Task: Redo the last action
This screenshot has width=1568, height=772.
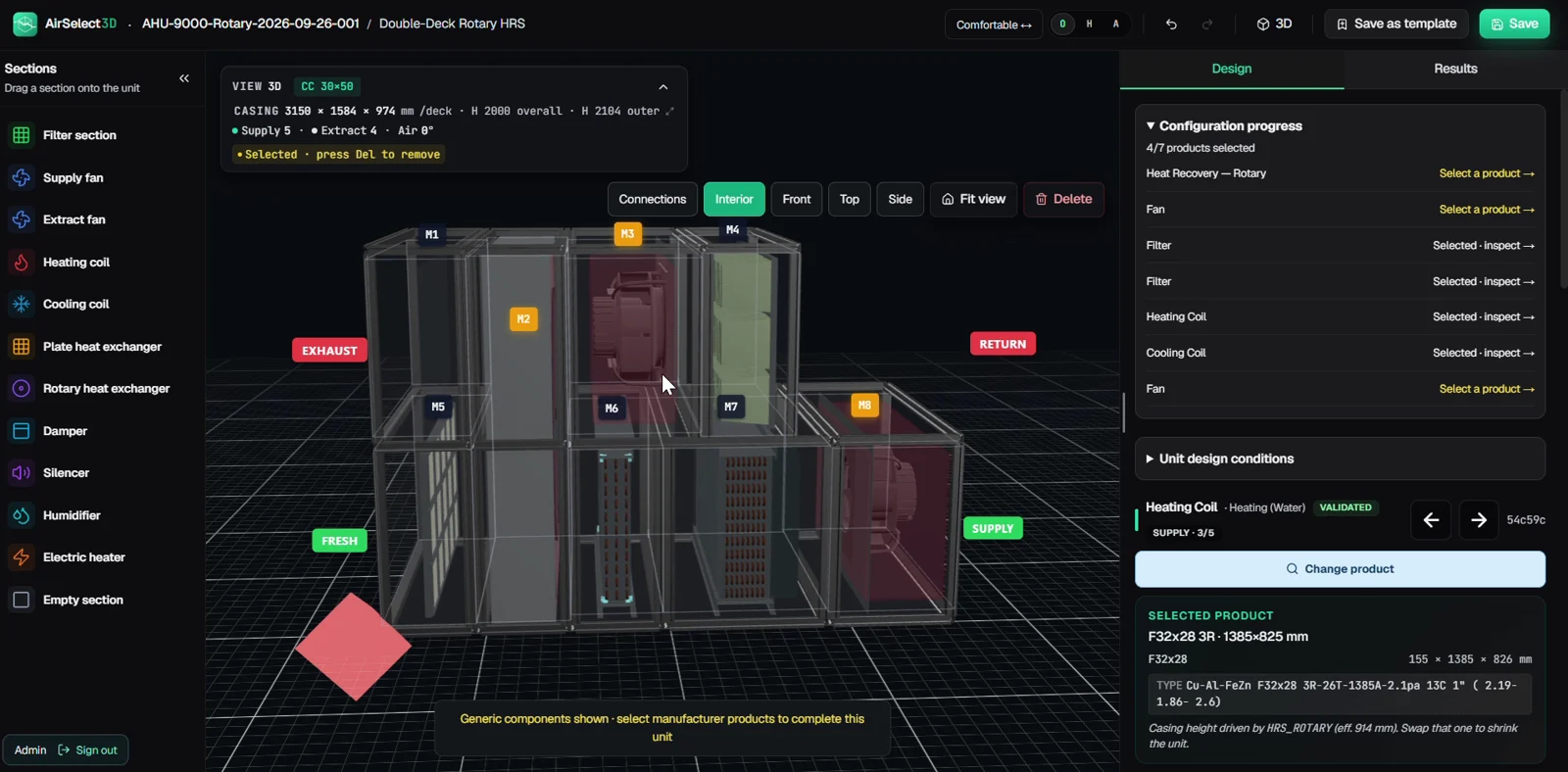Action: [x=1207, y=24]
